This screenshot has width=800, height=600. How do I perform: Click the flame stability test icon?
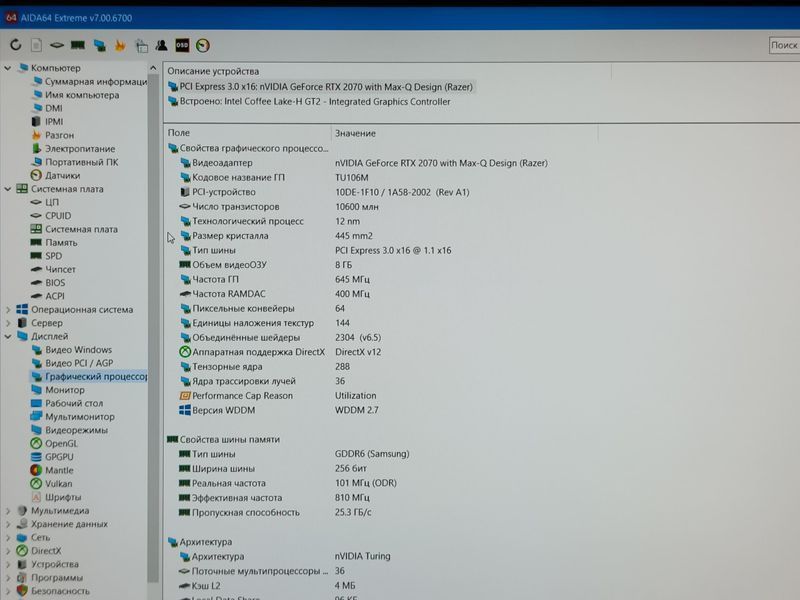pyautogui.click(x=120, y=45)
